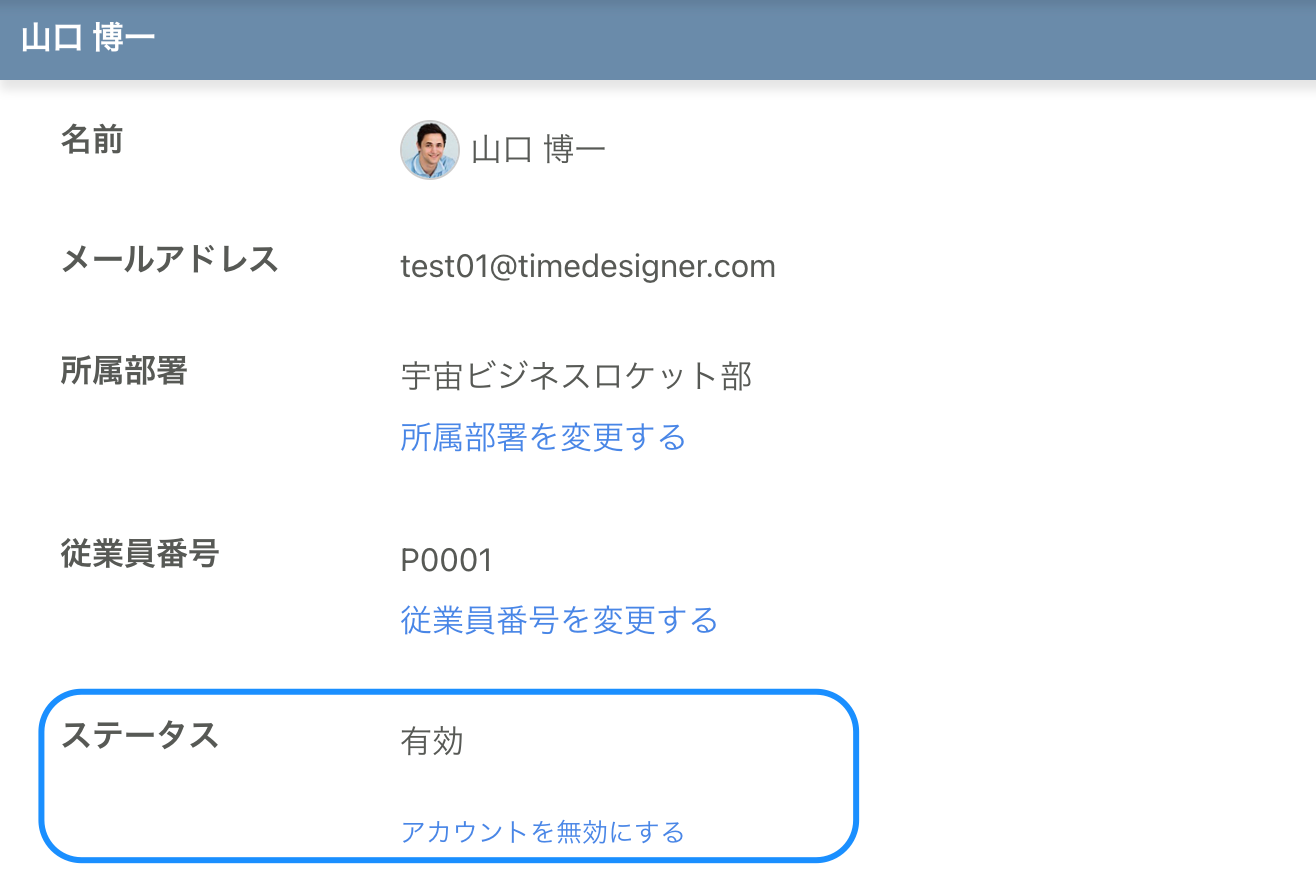The image size is (1316, 892).
Task: Click the メールアドレス row label
Action: pyautogui.click(x=170, y=259)
